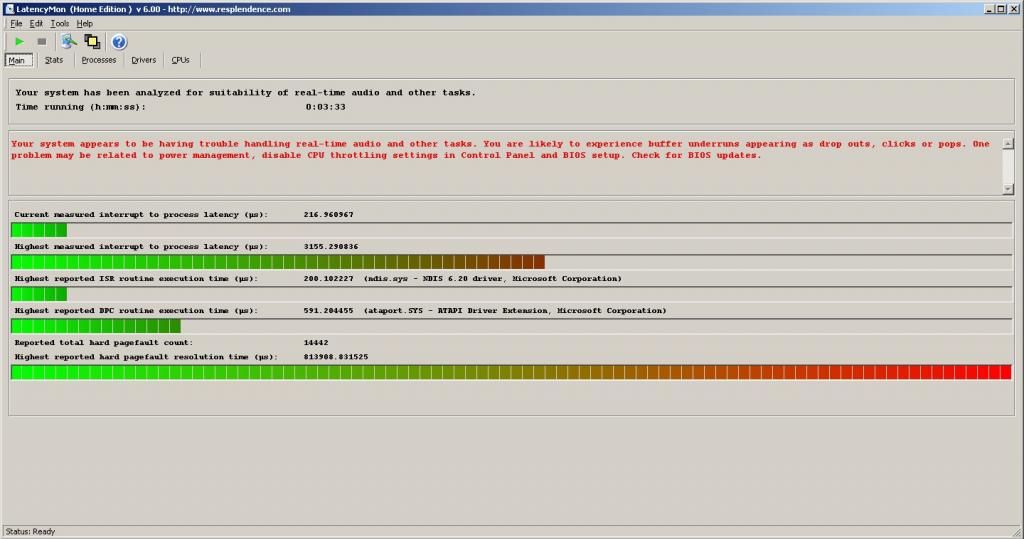Start monitoring with the green play icon
This screenshot has width=1024, height=539.
(19, 41)
